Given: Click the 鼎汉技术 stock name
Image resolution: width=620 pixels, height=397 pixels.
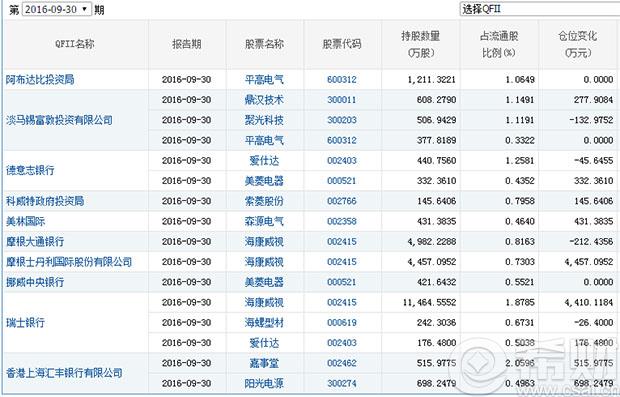Looking at the screenshot, I should point(264,100).
